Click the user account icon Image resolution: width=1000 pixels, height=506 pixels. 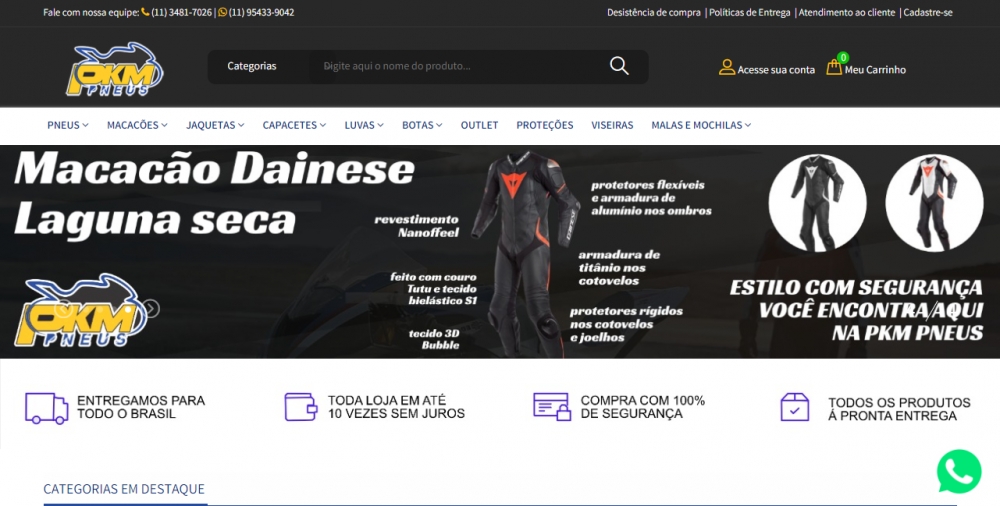click(727, 67)
